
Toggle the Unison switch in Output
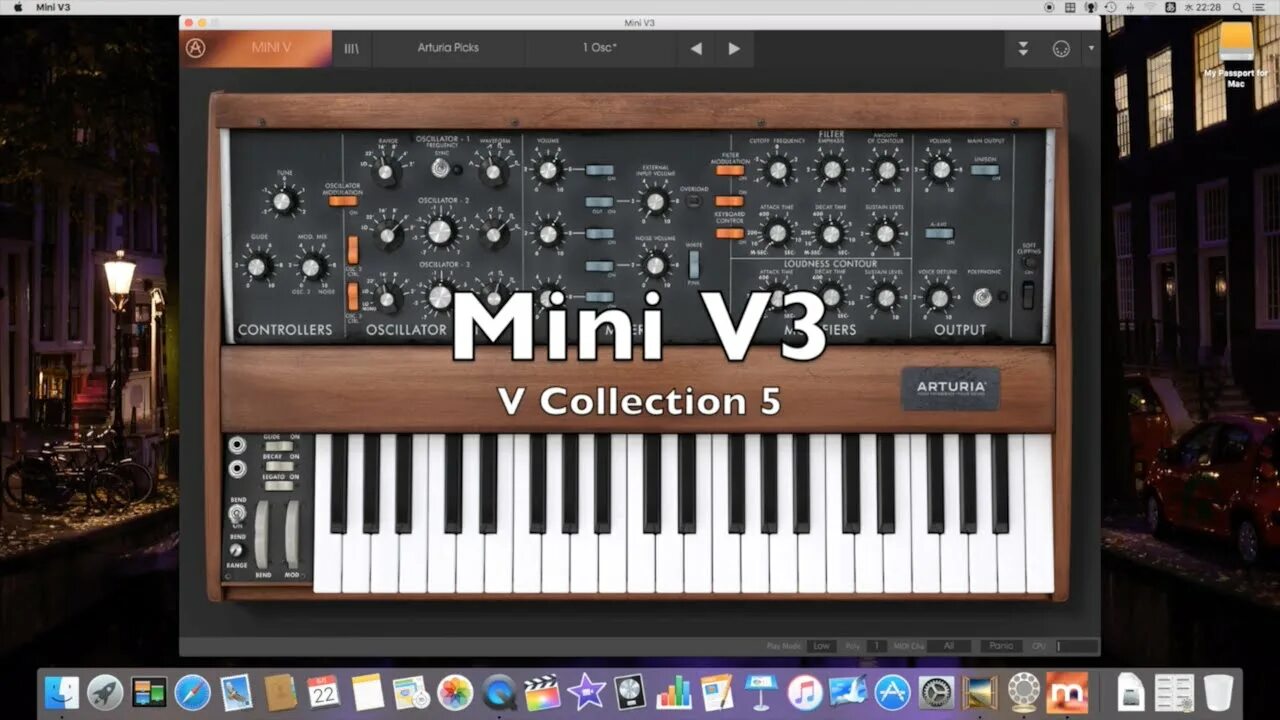(x=985, y=170)
